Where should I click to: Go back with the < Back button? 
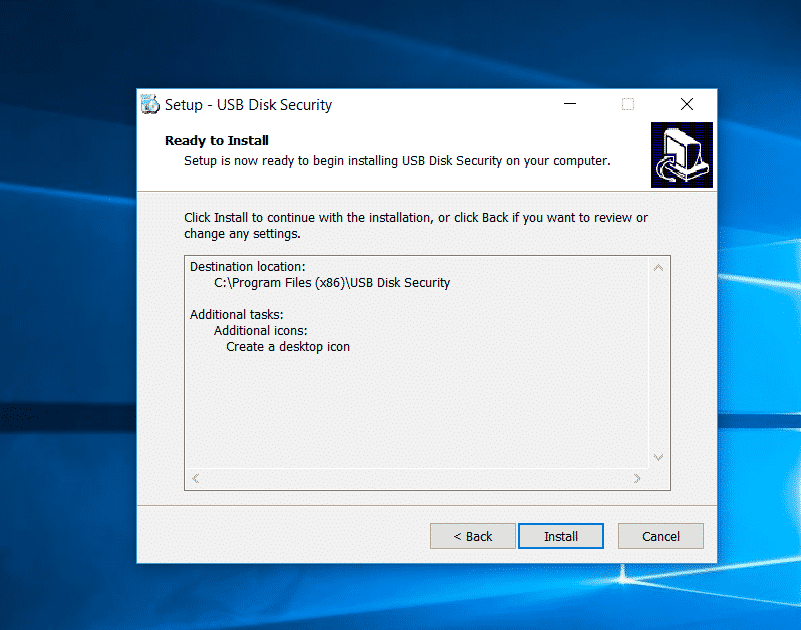tap(473, 536)
